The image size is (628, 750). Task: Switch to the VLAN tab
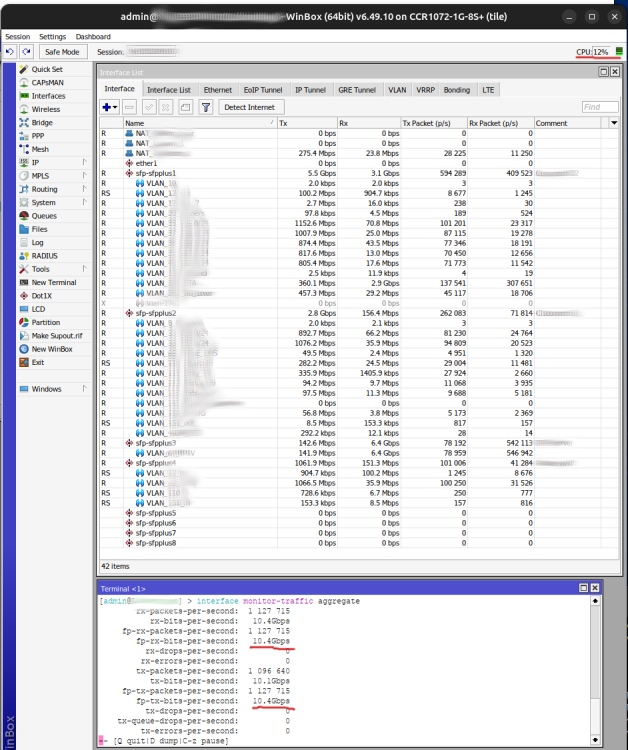pos(397,90)
